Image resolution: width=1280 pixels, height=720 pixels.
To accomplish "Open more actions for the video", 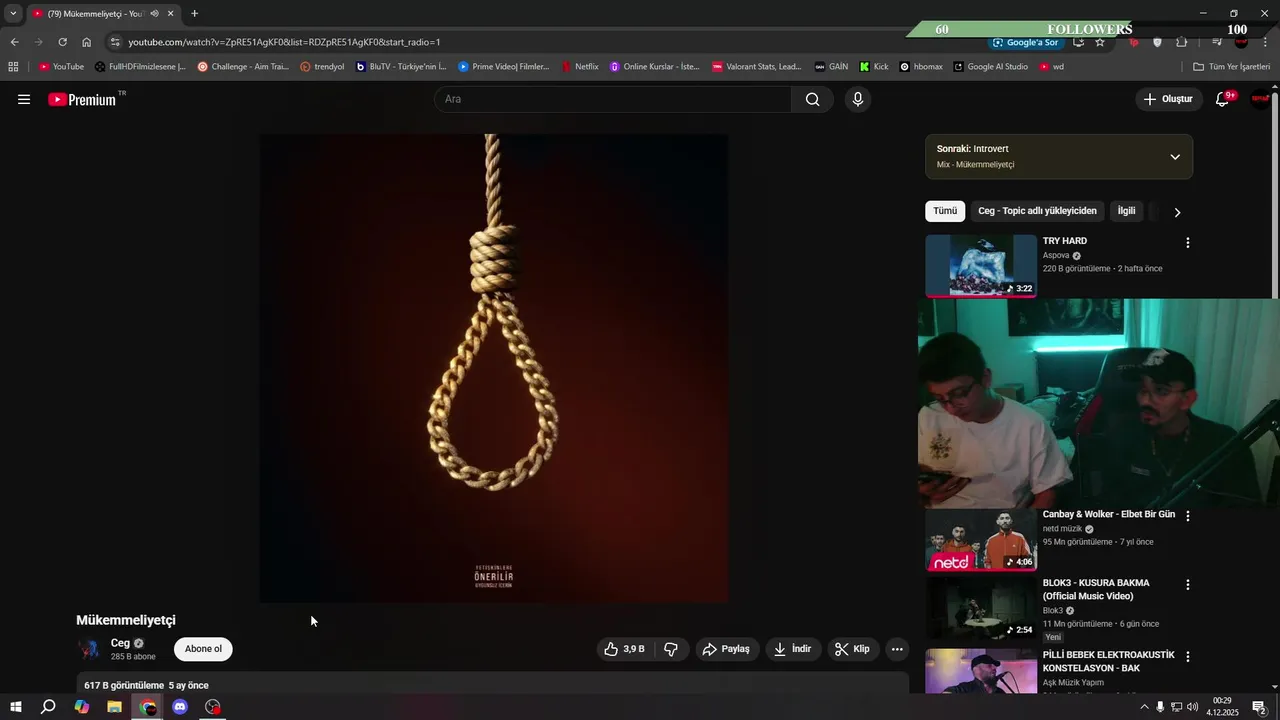I will (897, 649).
